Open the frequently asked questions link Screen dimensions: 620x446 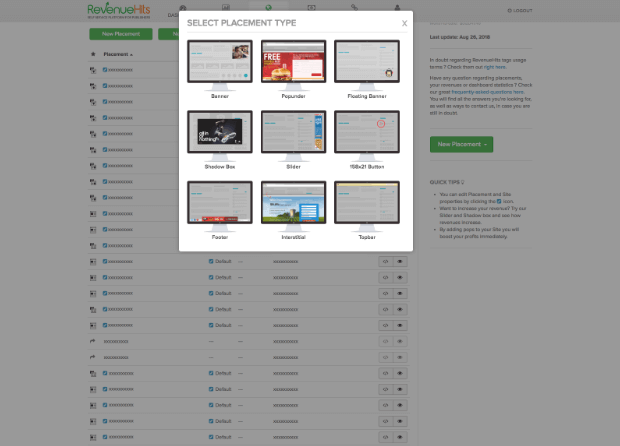click(x=476, y=92)
